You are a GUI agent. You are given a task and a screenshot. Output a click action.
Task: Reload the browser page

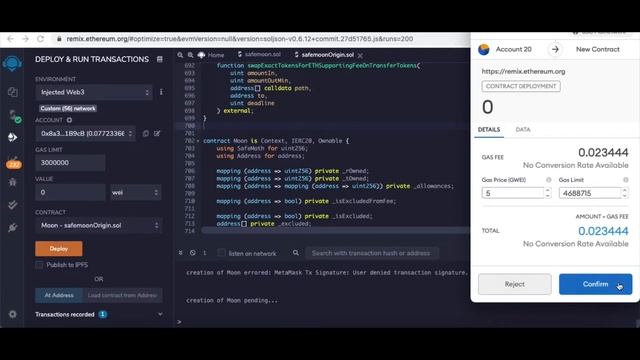pyautogui.click(x=40, y=39)
